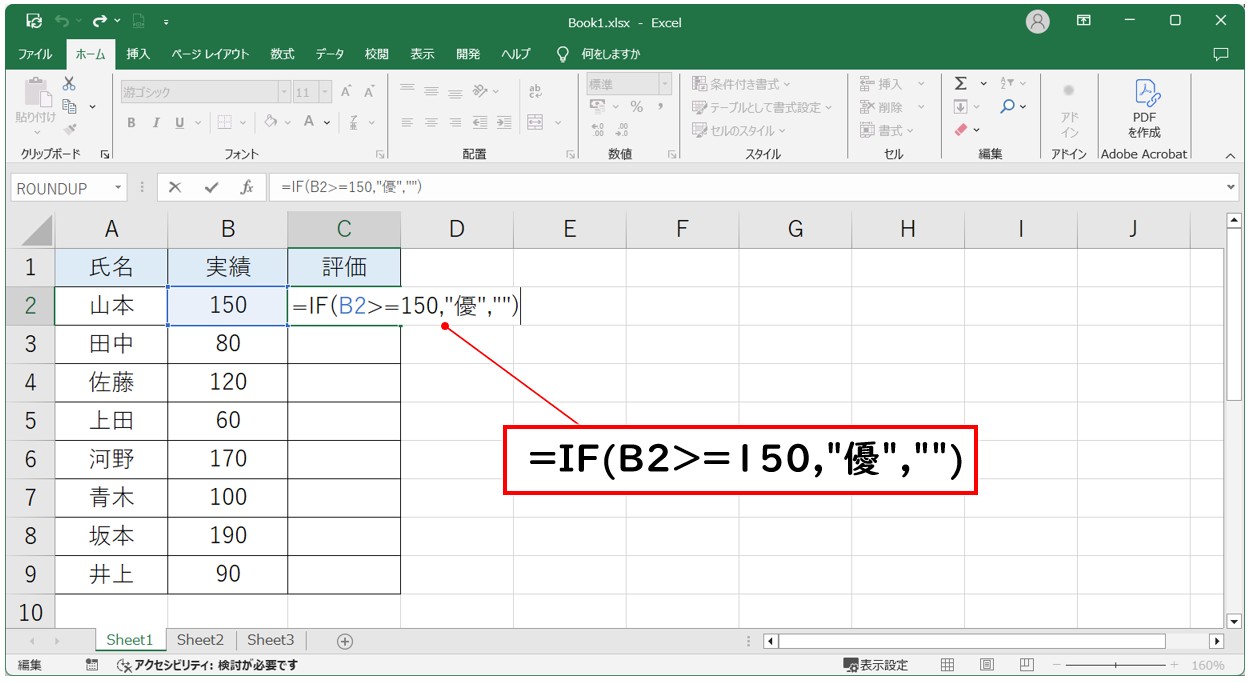Screen dimensions: 1251x683
Task: Toggle wrap text in the alignment group
Action: tap(535, 91)
